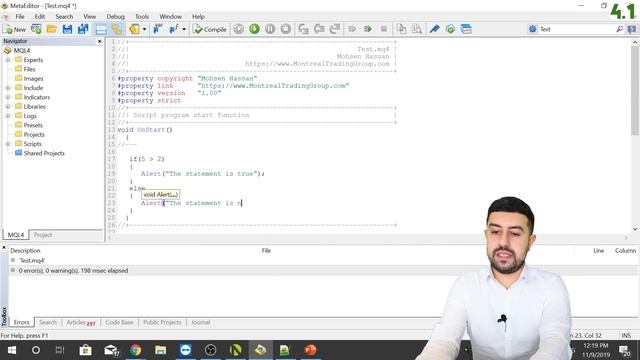
Task: Open the Window menu
Action: [x=170, y=16]
